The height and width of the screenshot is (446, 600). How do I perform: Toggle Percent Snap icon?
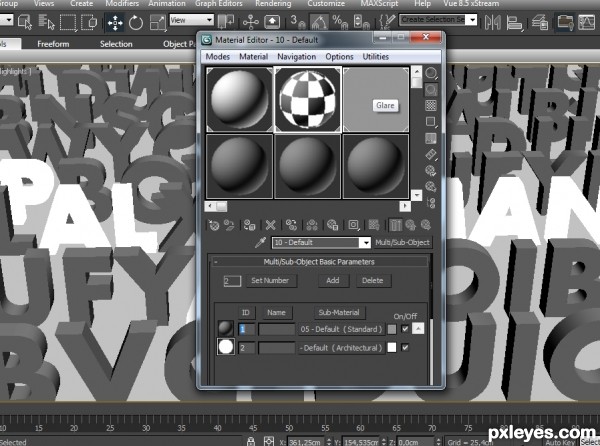click(339, 22)
